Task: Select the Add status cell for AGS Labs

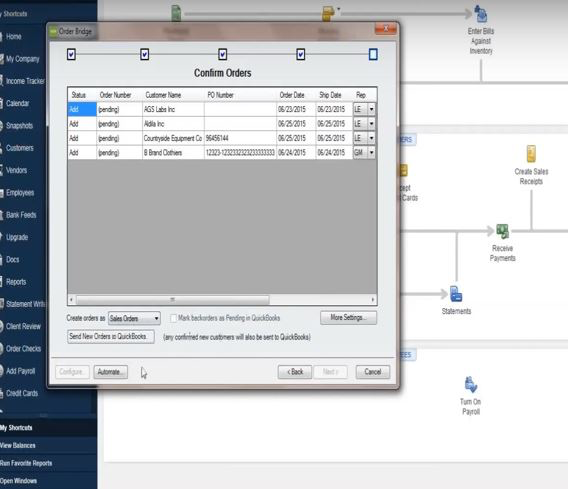Action: [82, 109]
